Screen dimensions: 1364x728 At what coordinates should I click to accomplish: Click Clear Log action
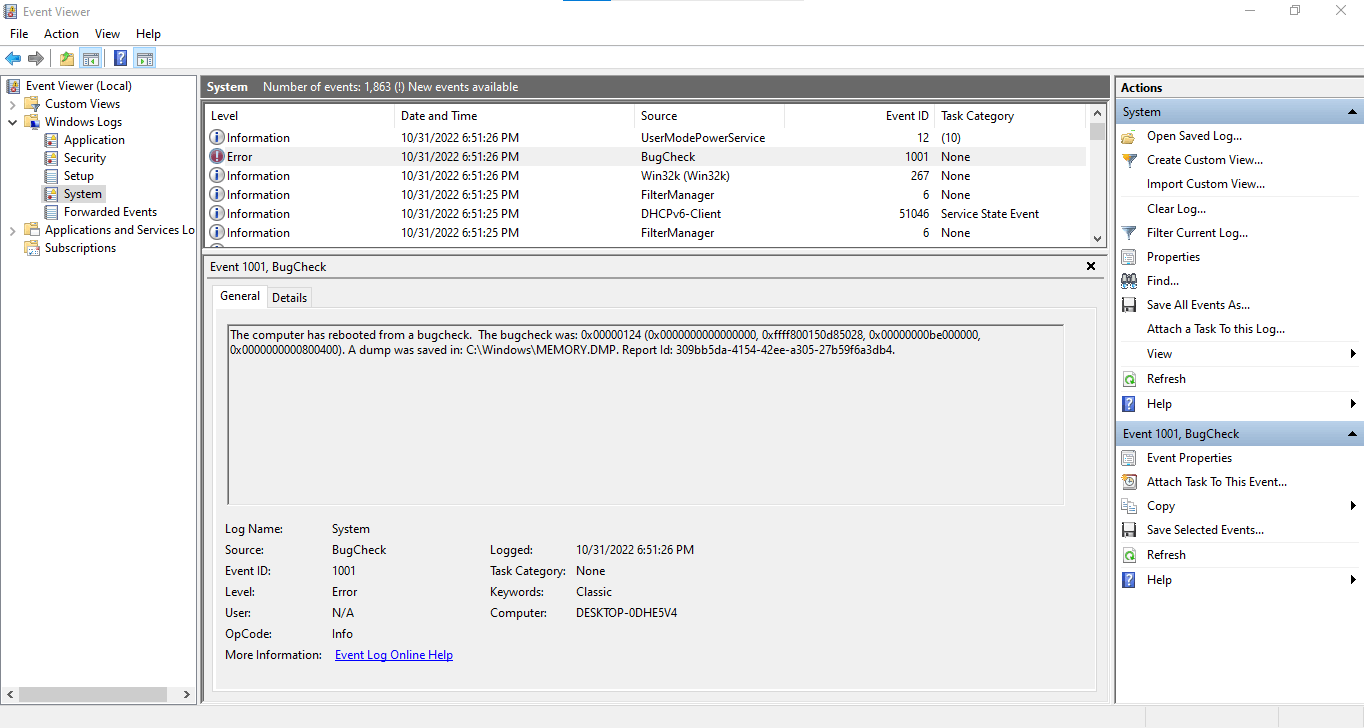(x=1176, y=209)
